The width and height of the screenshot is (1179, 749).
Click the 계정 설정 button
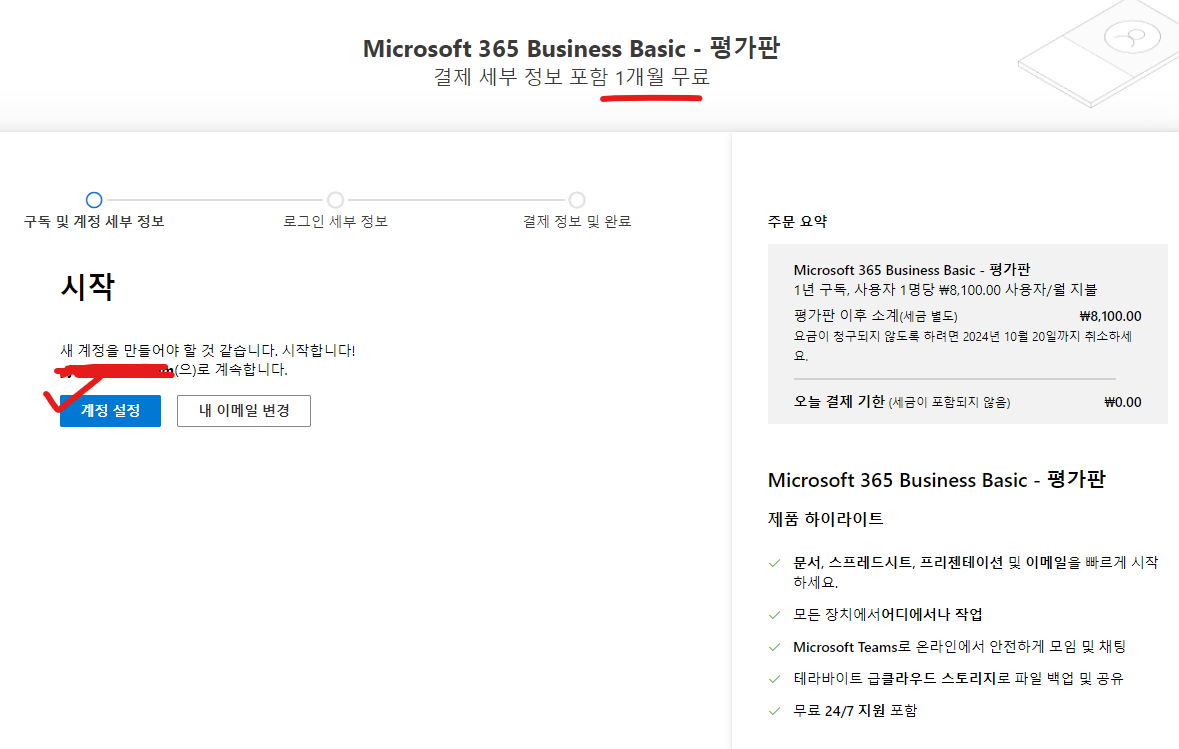click(x=111, y=411)
